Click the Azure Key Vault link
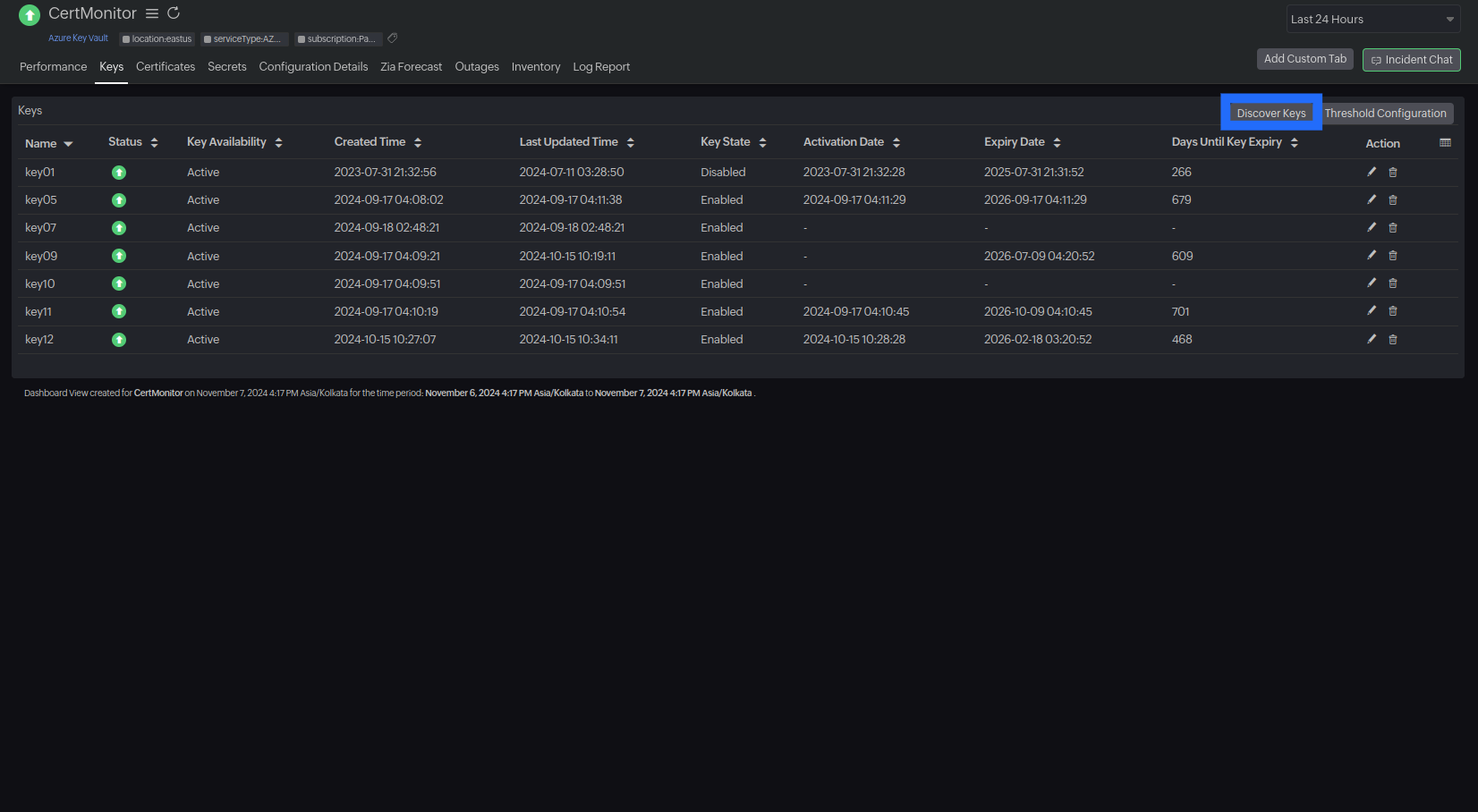Viewport: 1478px width, 812px height. pyautogui.click(x=78, y=38)
